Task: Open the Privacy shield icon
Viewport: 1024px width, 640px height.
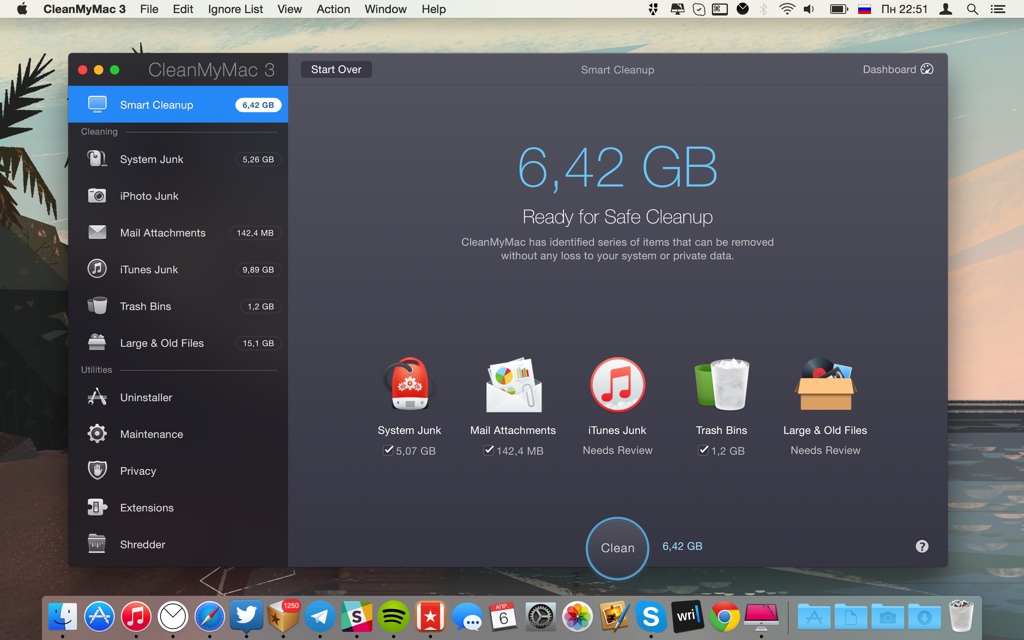Action: [97, 470]
